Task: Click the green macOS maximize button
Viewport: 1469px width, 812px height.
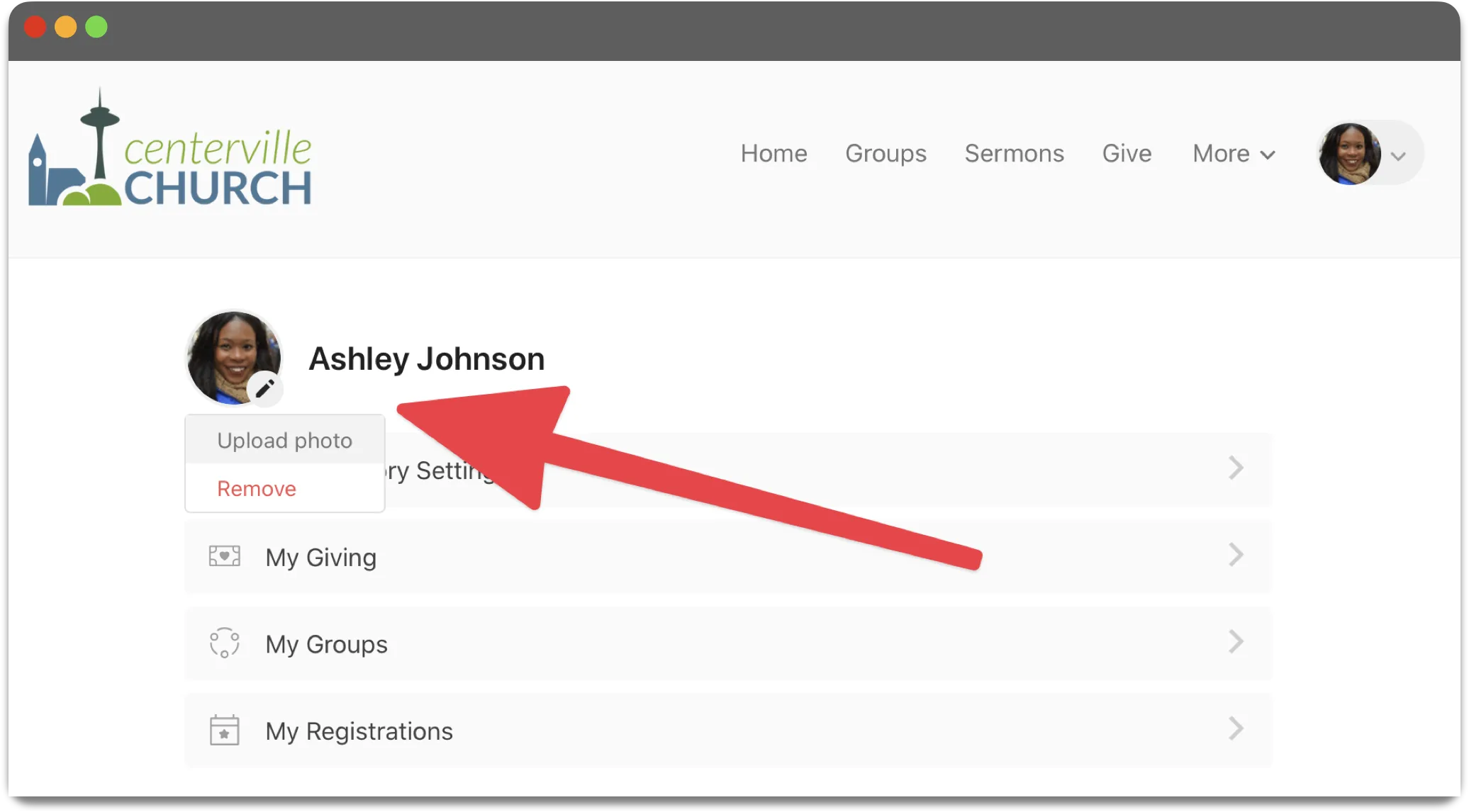Action: (x=96, y=27)
